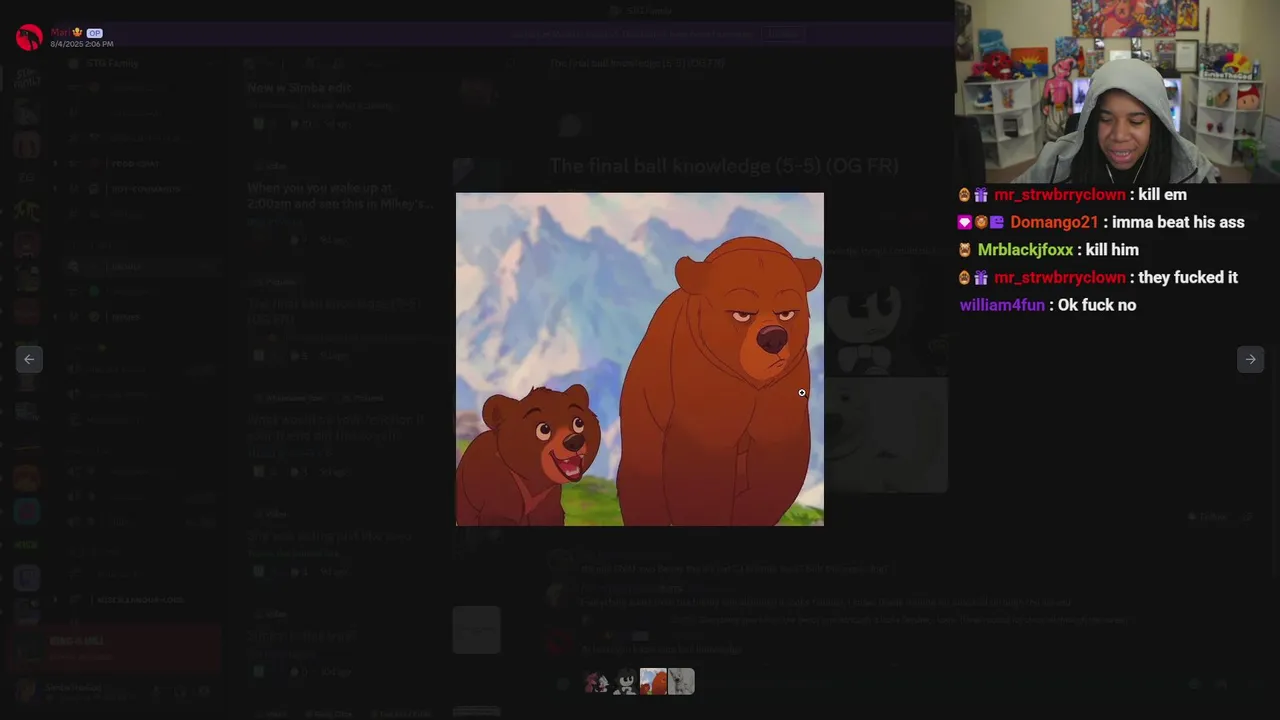
Task: Select the white dog sketch thumbnail
Action: coord(681,682)
